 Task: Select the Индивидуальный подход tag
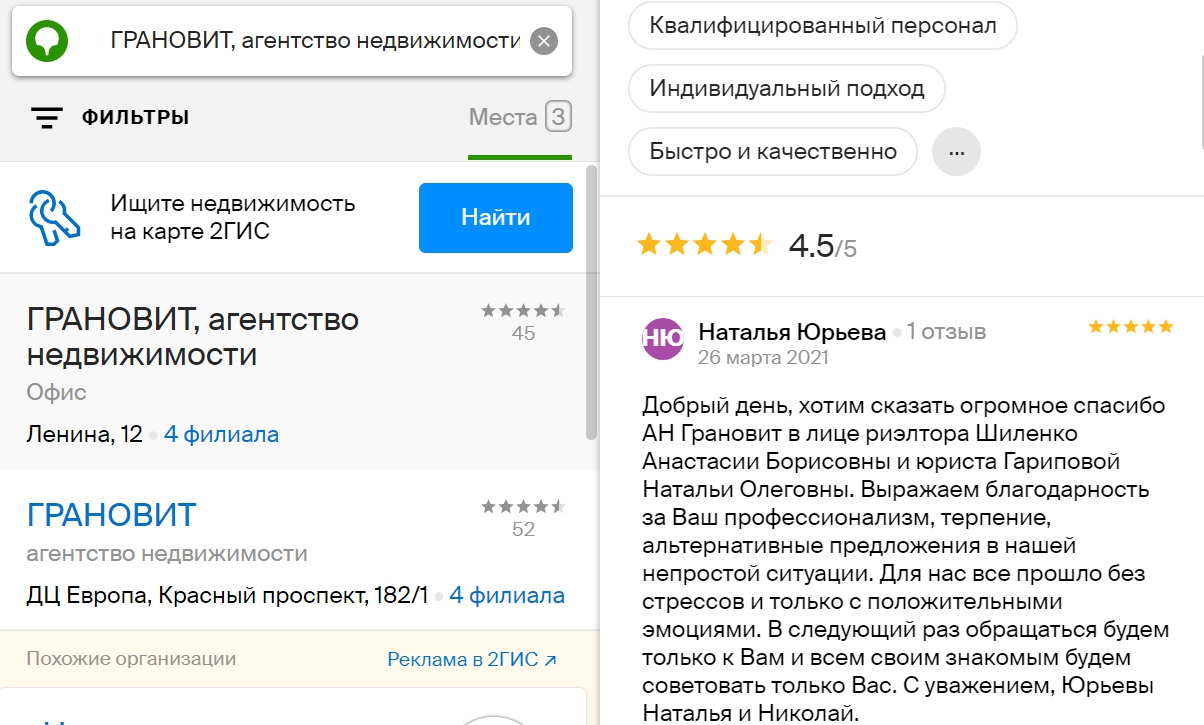pos(787,88)
